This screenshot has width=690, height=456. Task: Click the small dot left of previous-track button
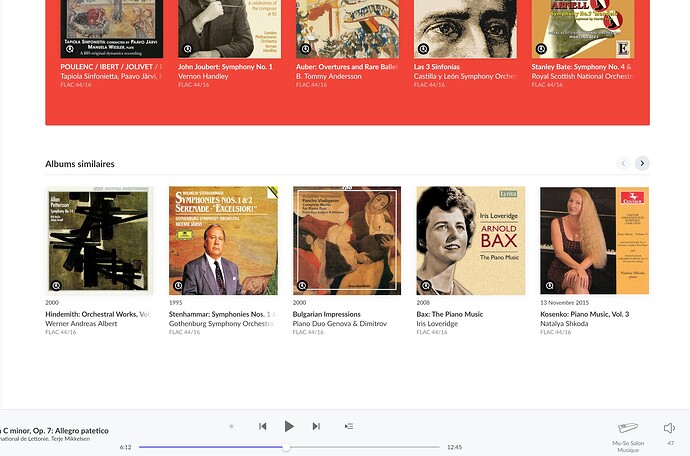(231, 426)
